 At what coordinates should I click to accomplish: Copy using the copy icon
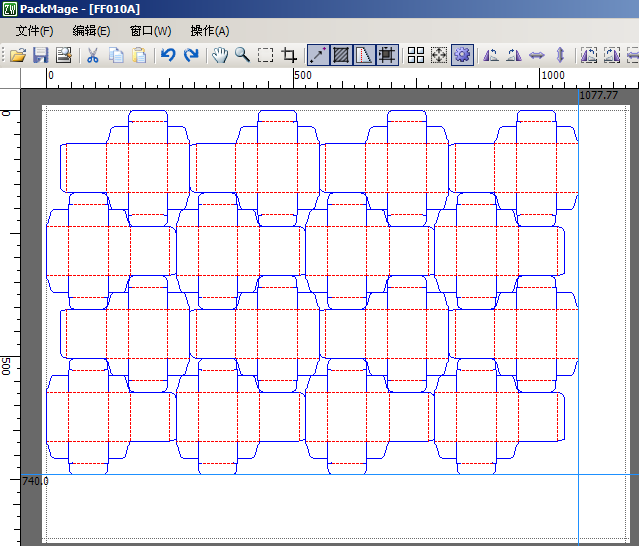pyautogui.click(x=116, y=55)
